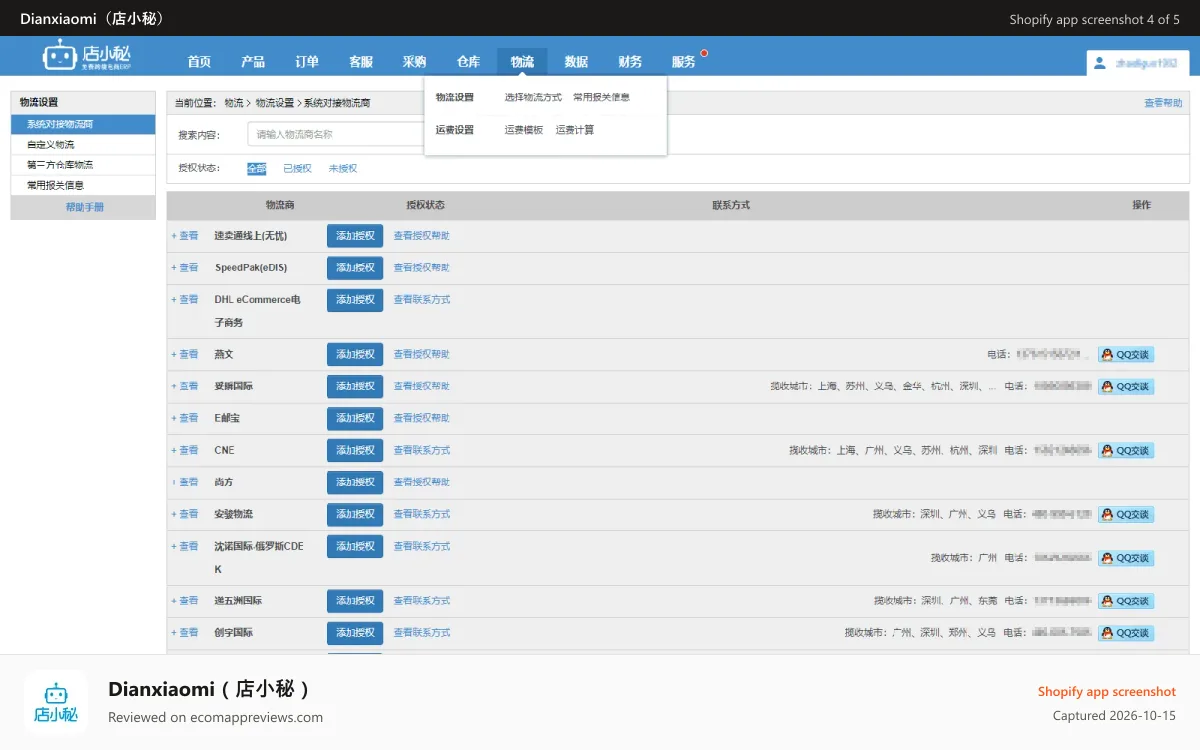Click 添加授权 for 创宇国际

tap(355, 633)
